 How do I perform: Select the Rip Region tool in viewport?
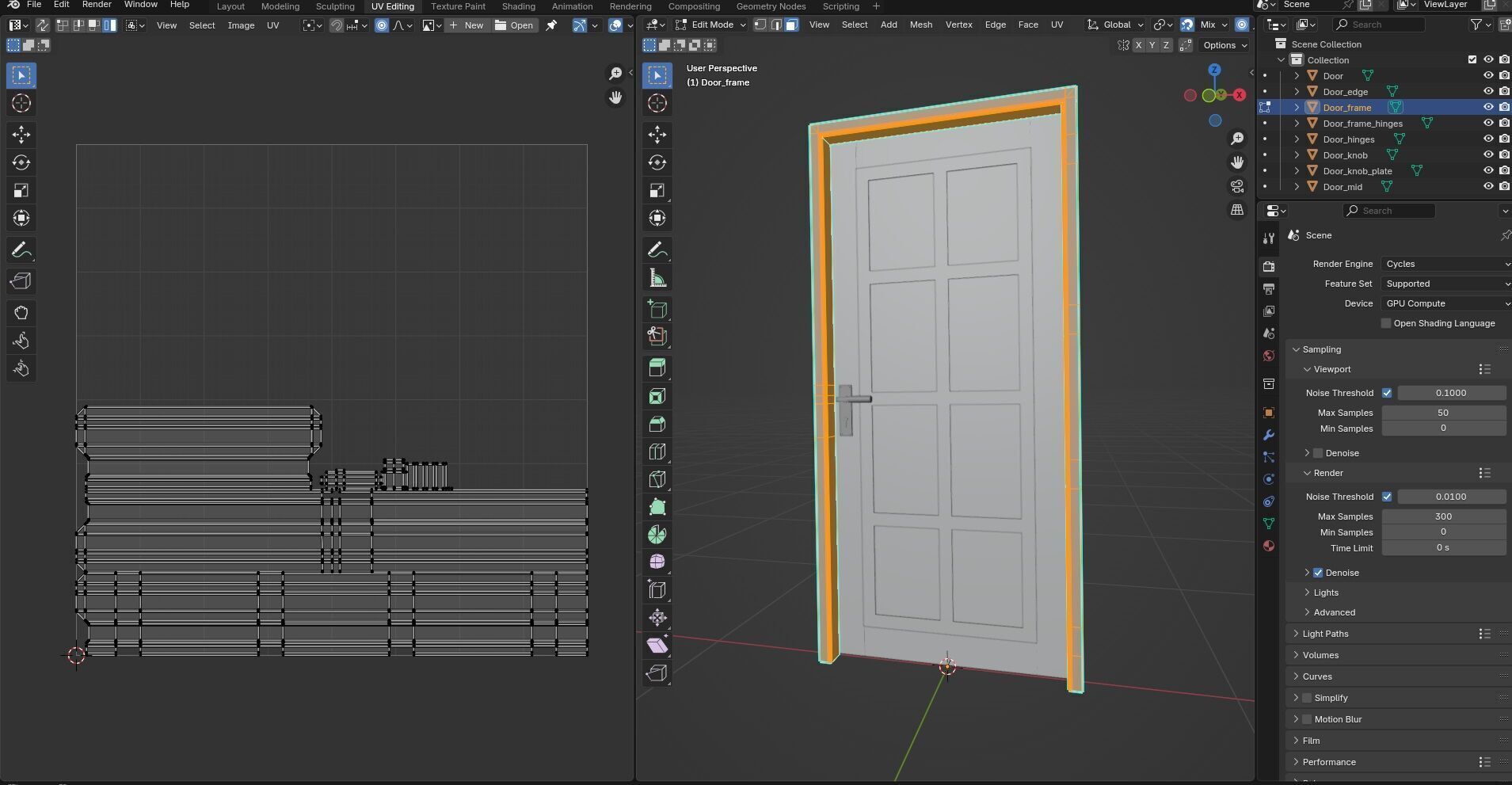tap(657, 673)
